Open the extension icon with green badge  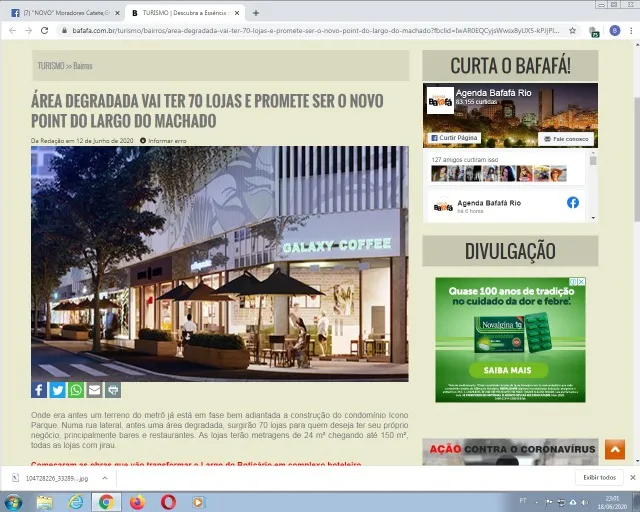pos(594,31)
